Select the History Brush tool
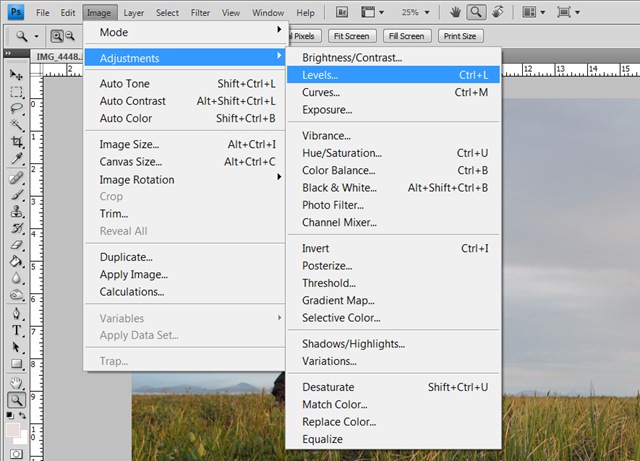This screenshot has height=461, width=640. coord(16,228)
